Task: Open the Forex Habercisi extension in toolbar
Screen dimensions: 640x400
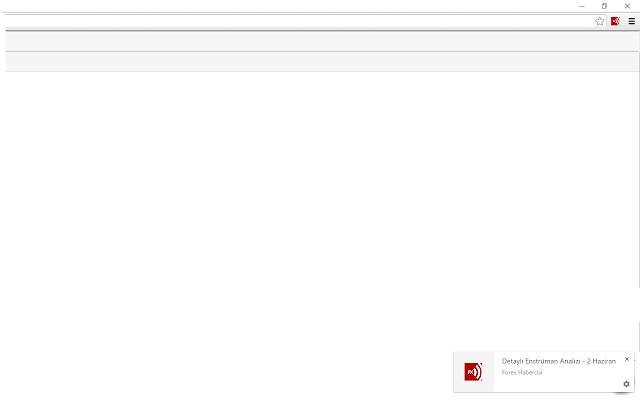Action: (x=615, y=21)
